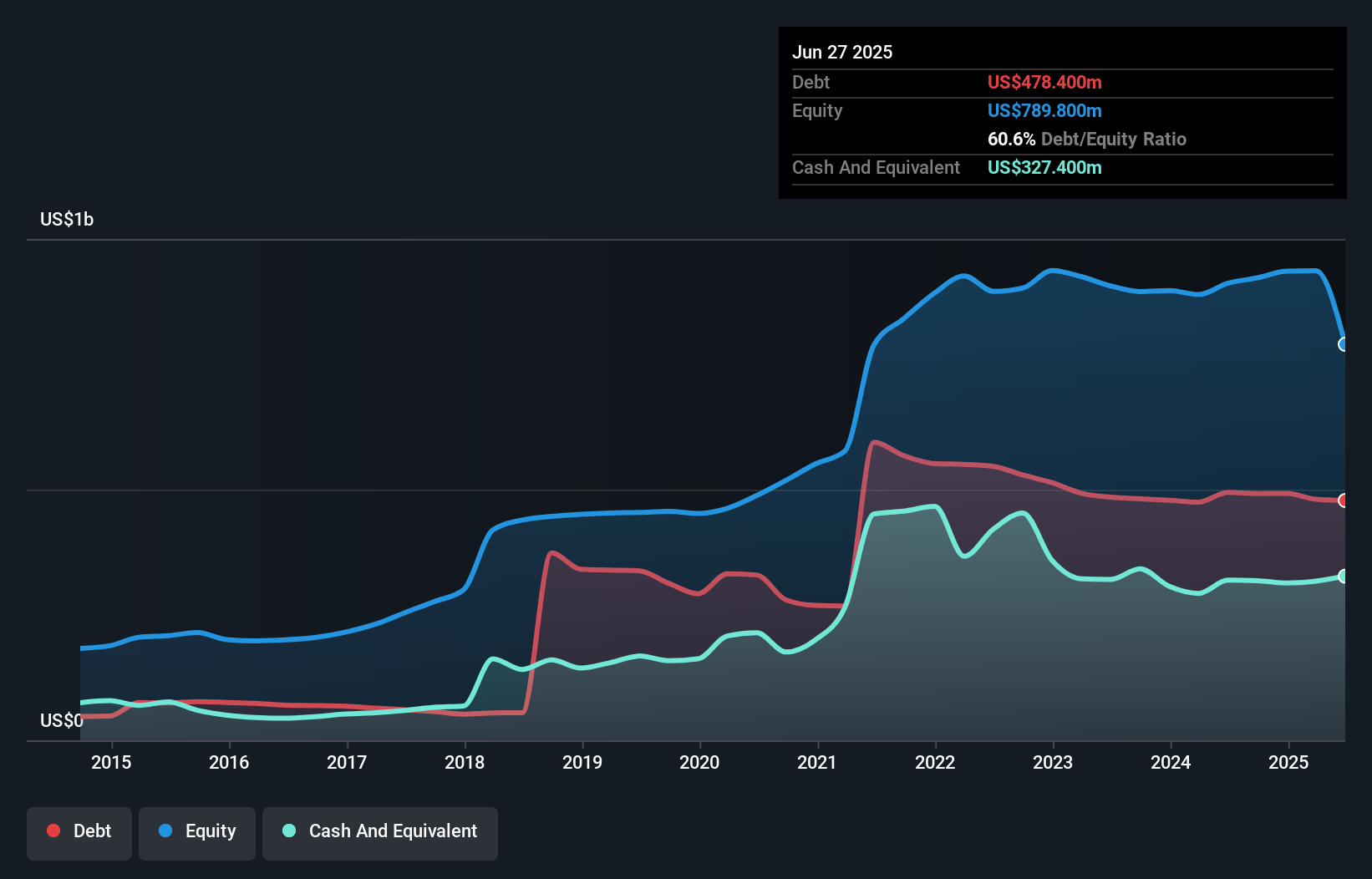The width and height of the screenshot is (1372, 879).
Task: Click the red Debt legend dot
Action: click(53, 831)
